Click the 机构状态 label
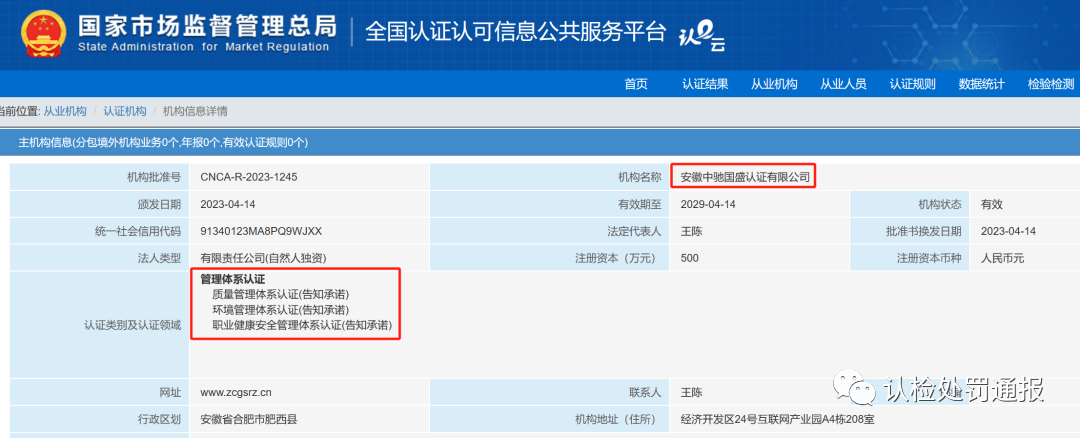This screenshot has width=1080, height=438. 939,204
